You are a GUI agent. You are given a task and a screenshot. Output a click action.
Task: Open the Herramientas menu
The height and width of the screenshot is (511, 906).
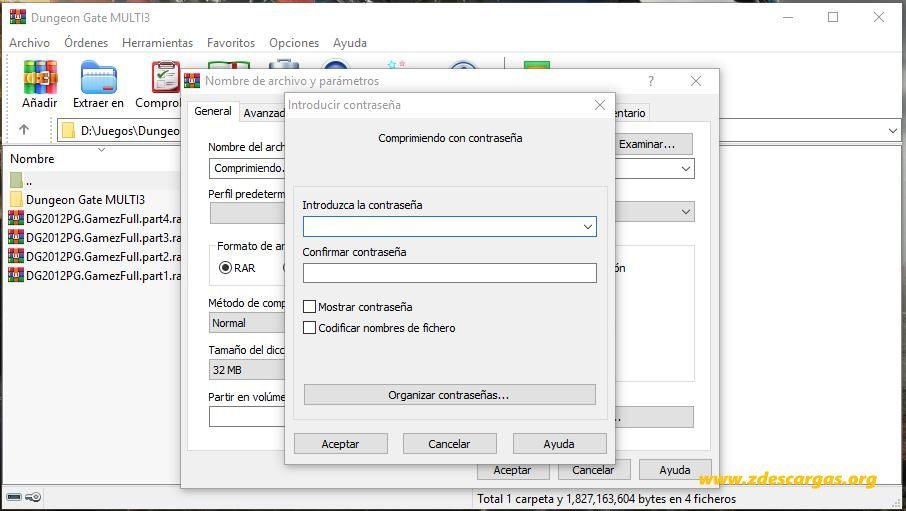point(157,43)
